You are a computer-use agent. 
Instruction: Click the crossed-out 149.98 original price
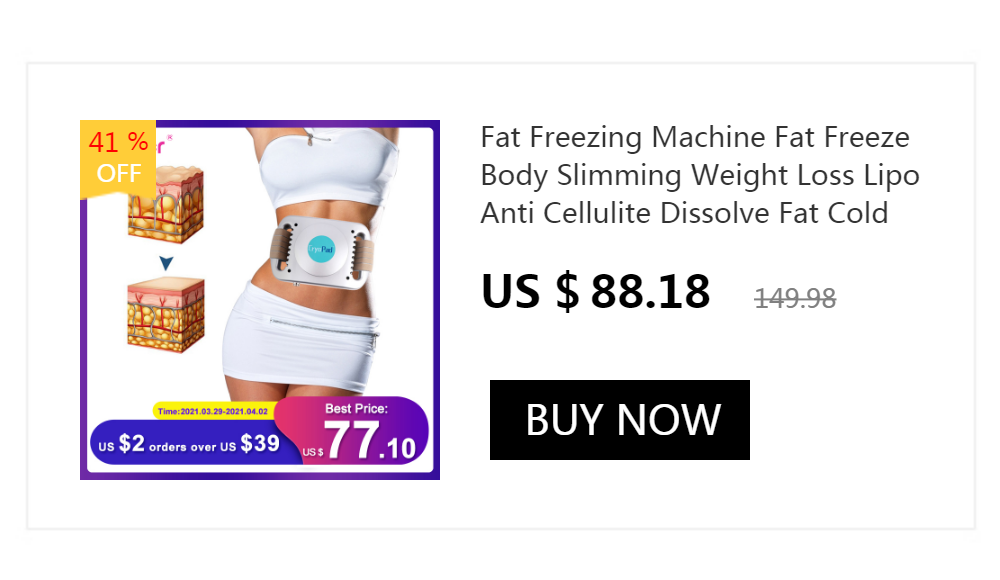point(795,298)
